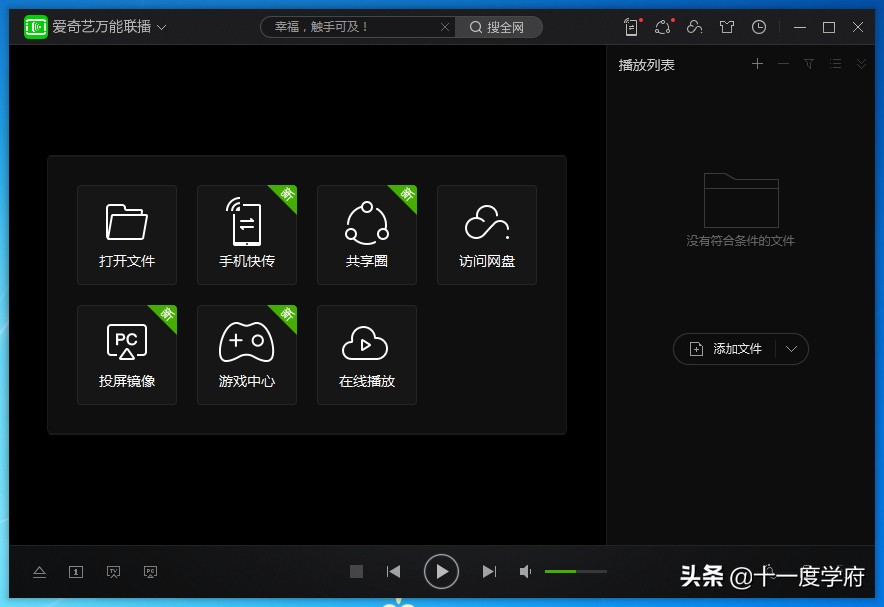Screen dimensions: 884x607
Task: Open the 添加文件 dropdown arrow
Action: (791, 349)
